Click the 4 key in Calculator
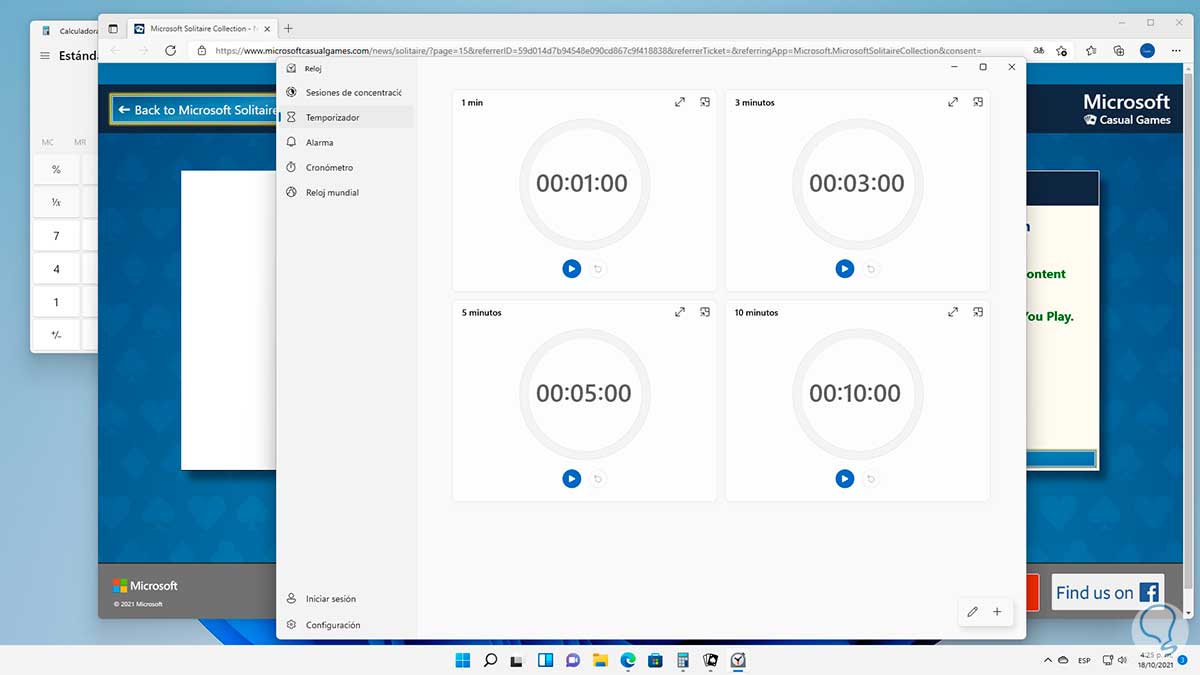This screenshot has height=675, width=1200. point(56,269)
